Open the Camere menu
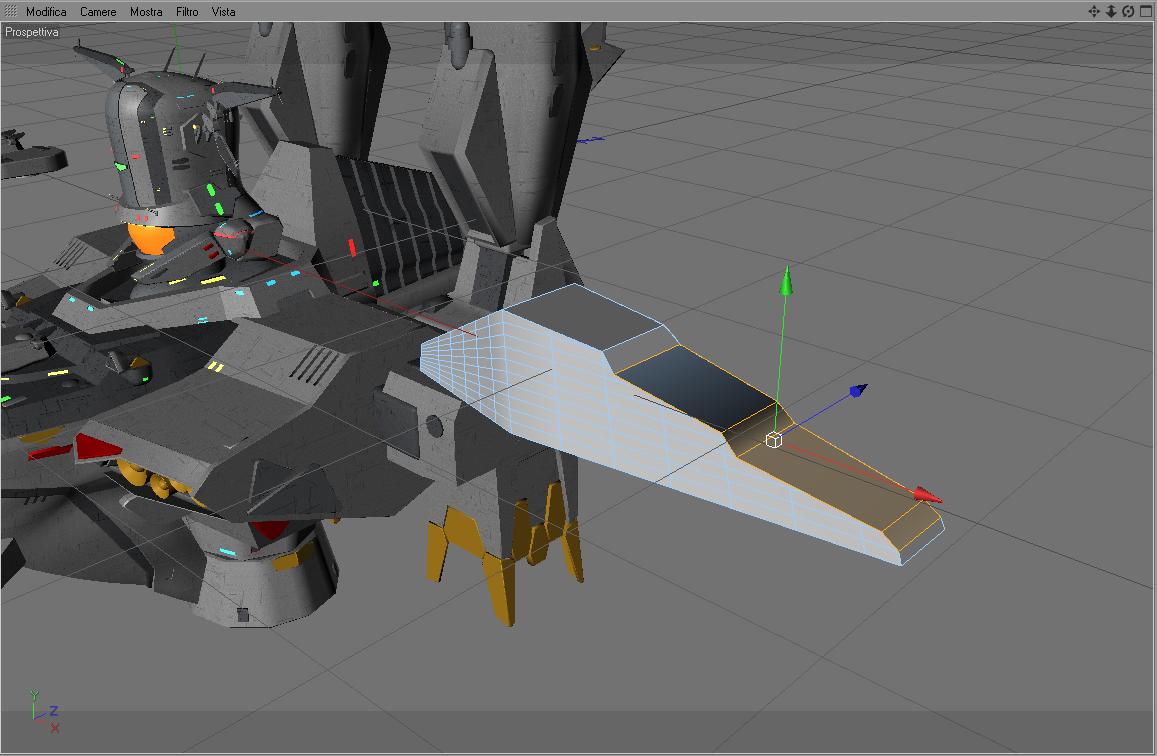The height and width of the screenshot is (756, 1157). [98, 12]
